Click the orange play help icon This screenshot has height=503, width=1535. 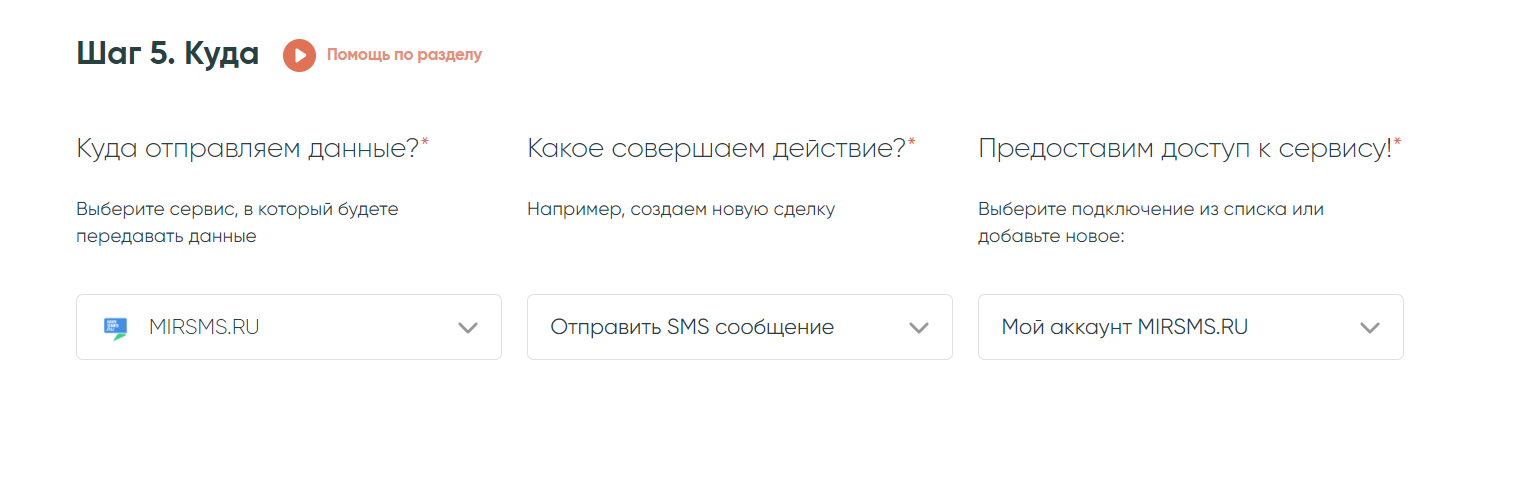coord(299,55)
